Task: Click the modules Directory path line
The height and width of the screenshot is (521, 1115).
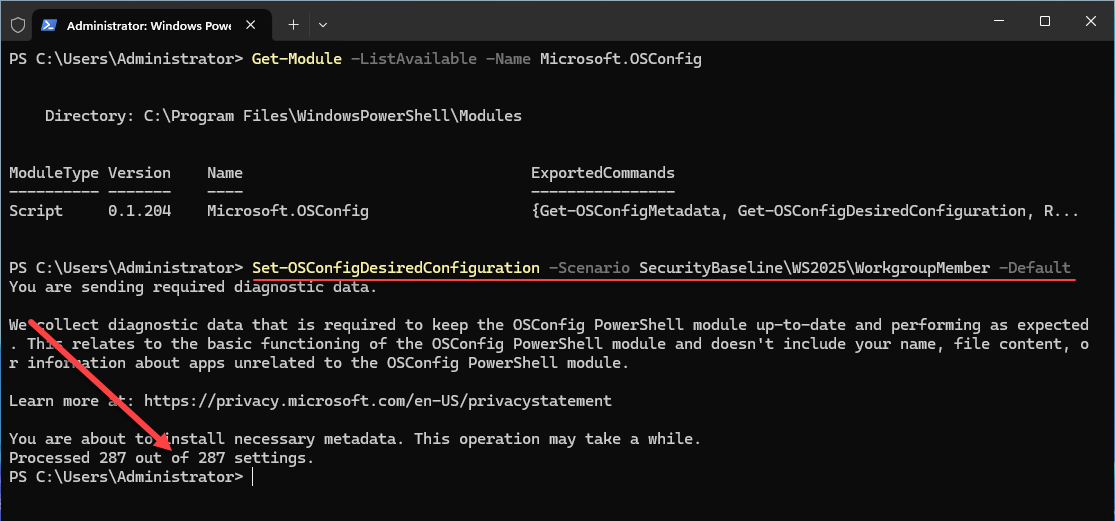Action: [283, 116]
